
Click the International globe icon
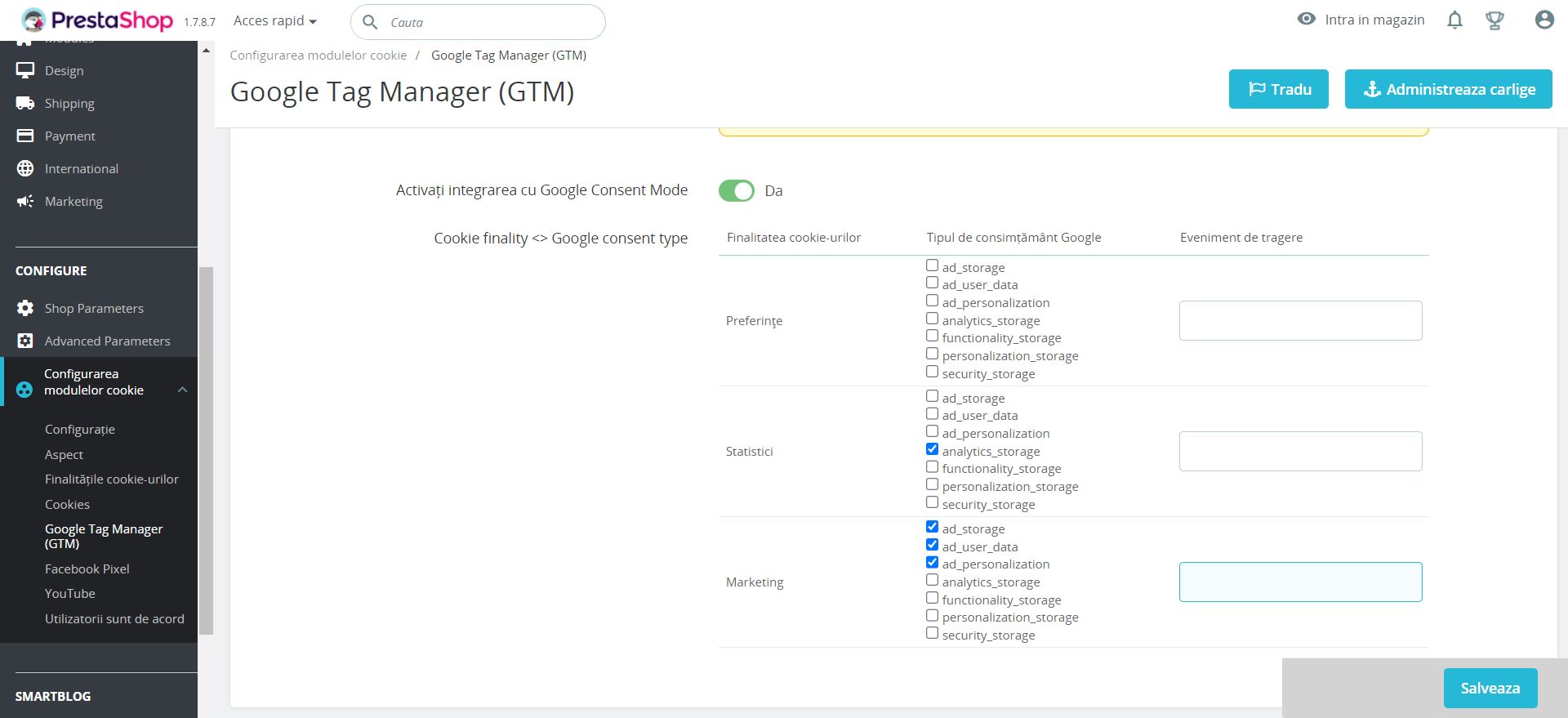[25, 169]
